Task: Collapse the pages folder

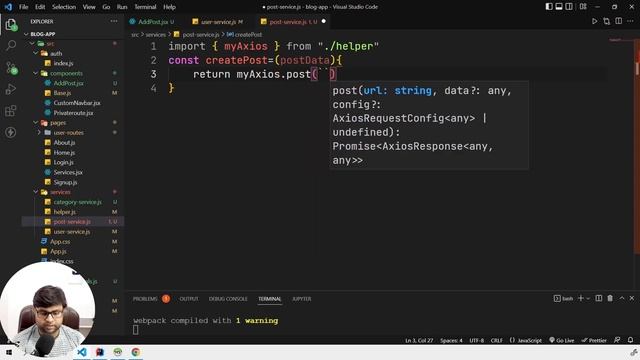Action: pyautogui.click(x=36, y=122)
